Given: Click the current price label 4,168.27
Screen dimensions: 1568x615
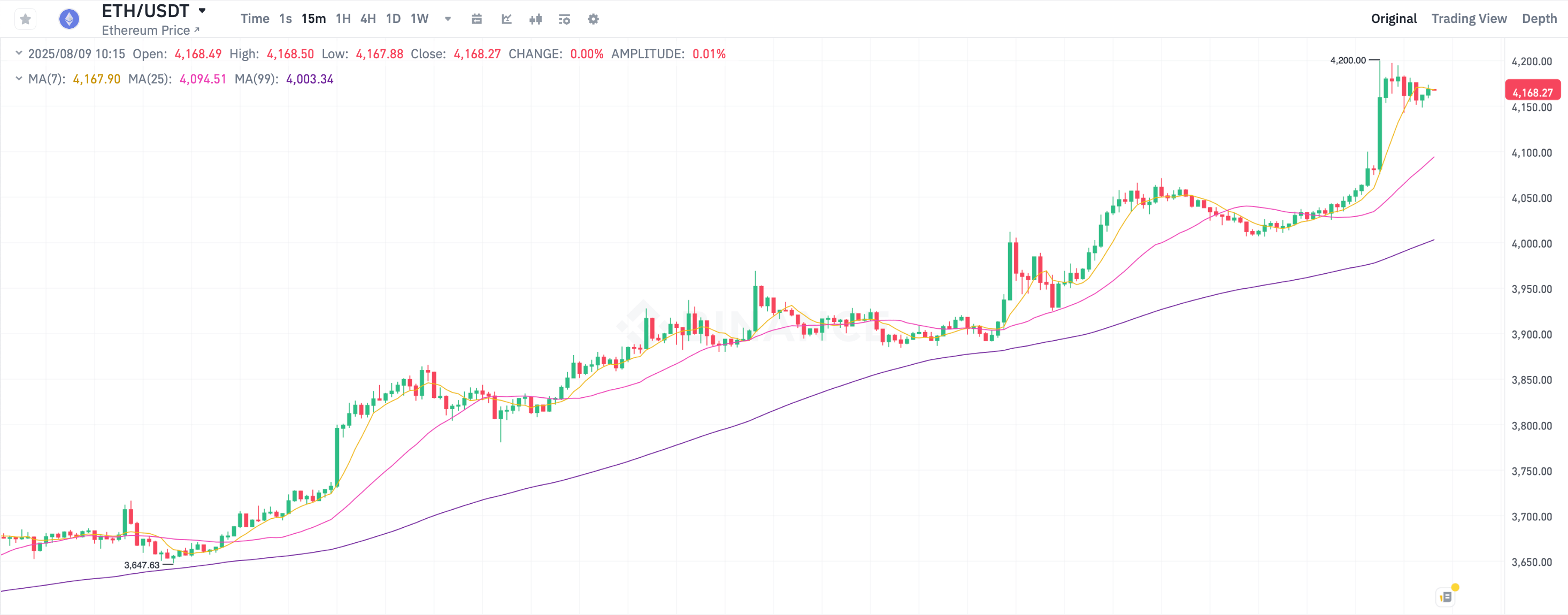Looking at the screenshot, I should pos(1532,91).
